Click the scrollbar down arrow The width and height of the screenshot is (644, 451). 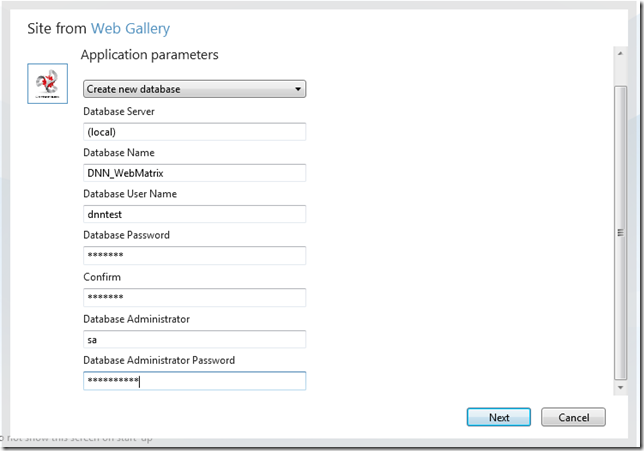tap(620, 387)
